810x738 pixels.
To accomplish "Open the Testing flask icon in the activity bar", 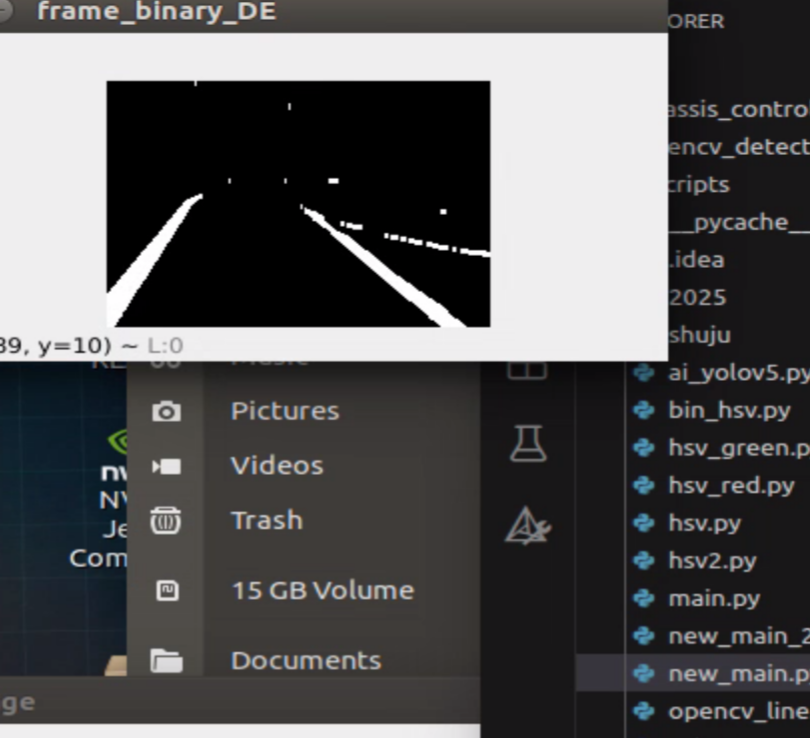I will (x=527, y=444).
